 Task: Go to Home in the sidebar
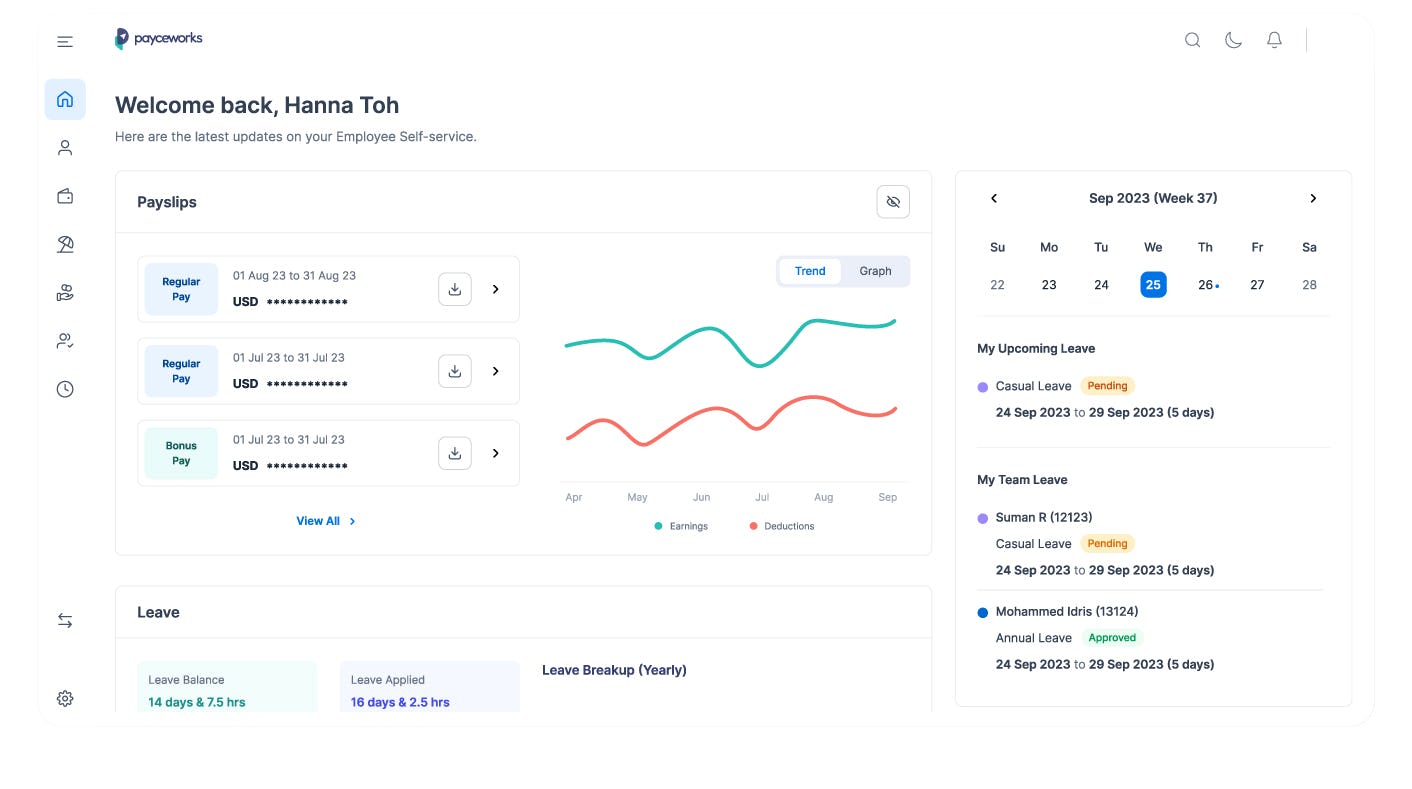pyautogui.click(x=65, y=99)
